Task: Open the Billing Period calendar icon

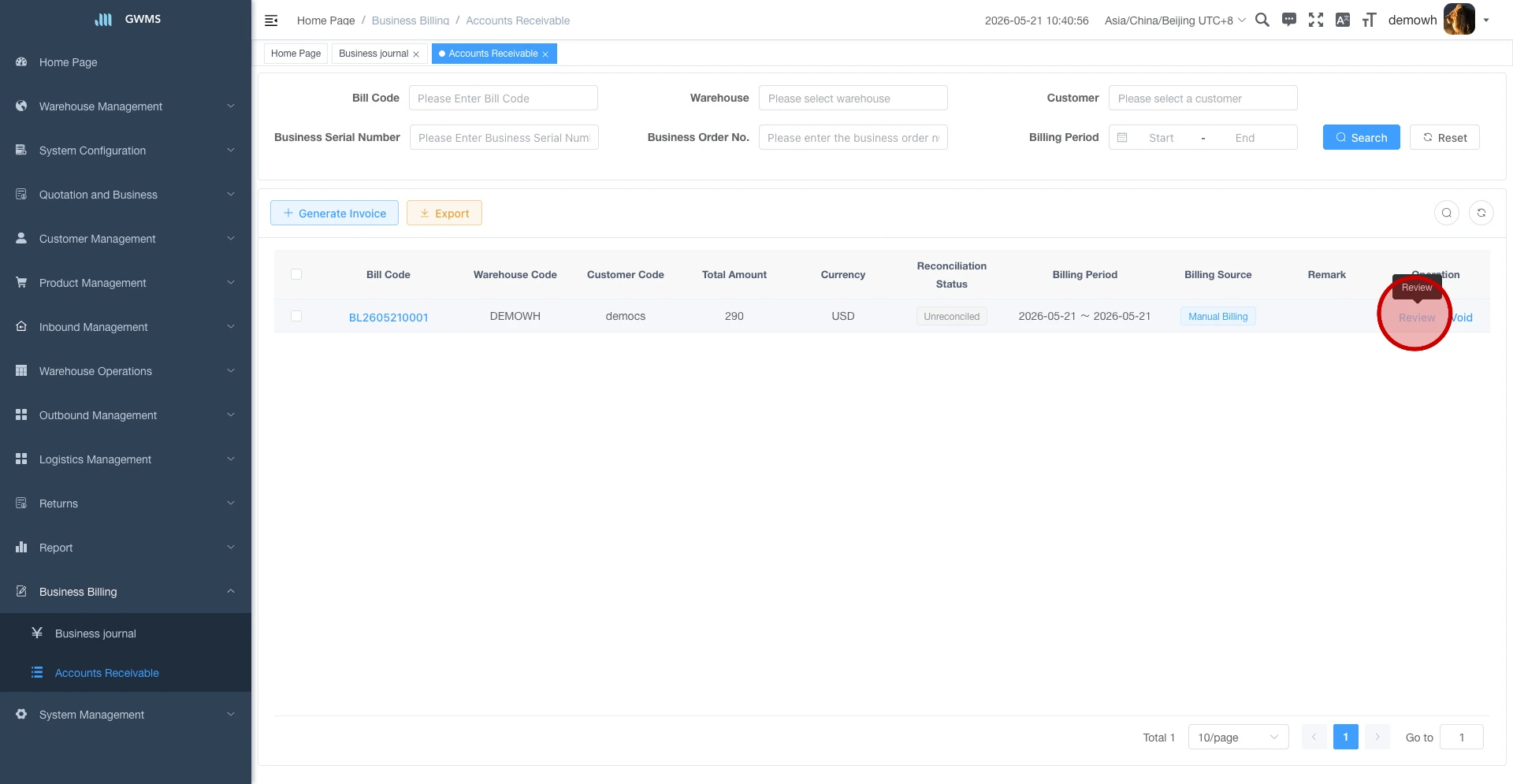Action: pos(1122,138)
